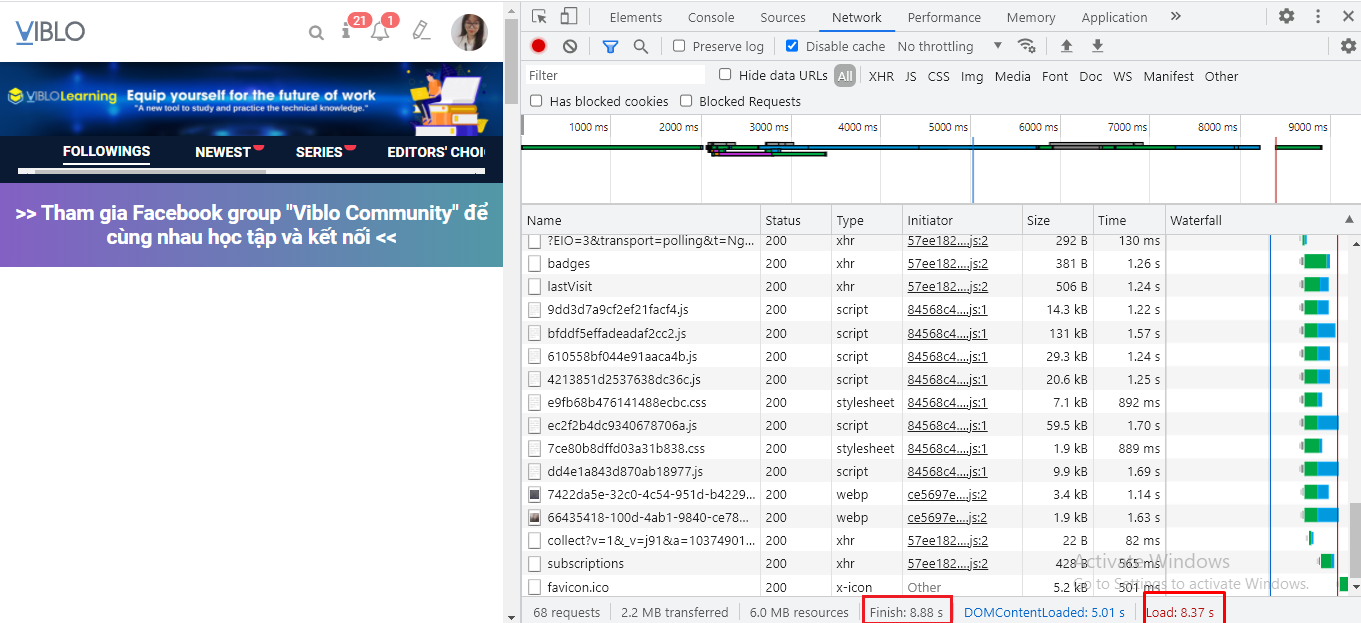Filter requests by Manifest

[1168, 76]
